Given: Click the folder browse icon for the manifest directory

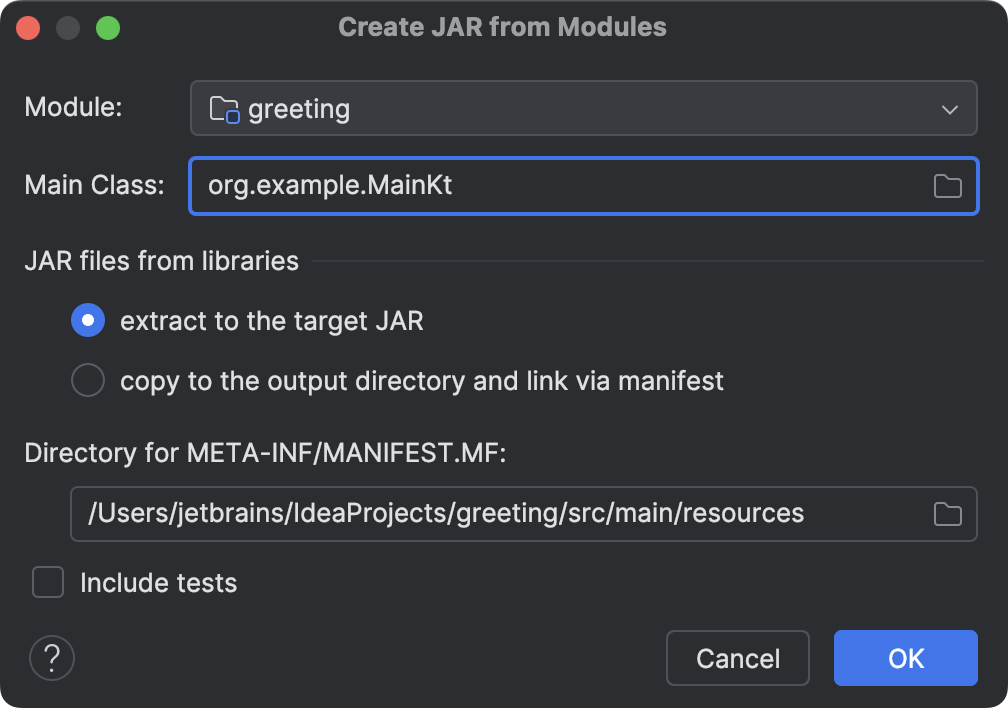Looking at the screenshot, I should point(947,513).
